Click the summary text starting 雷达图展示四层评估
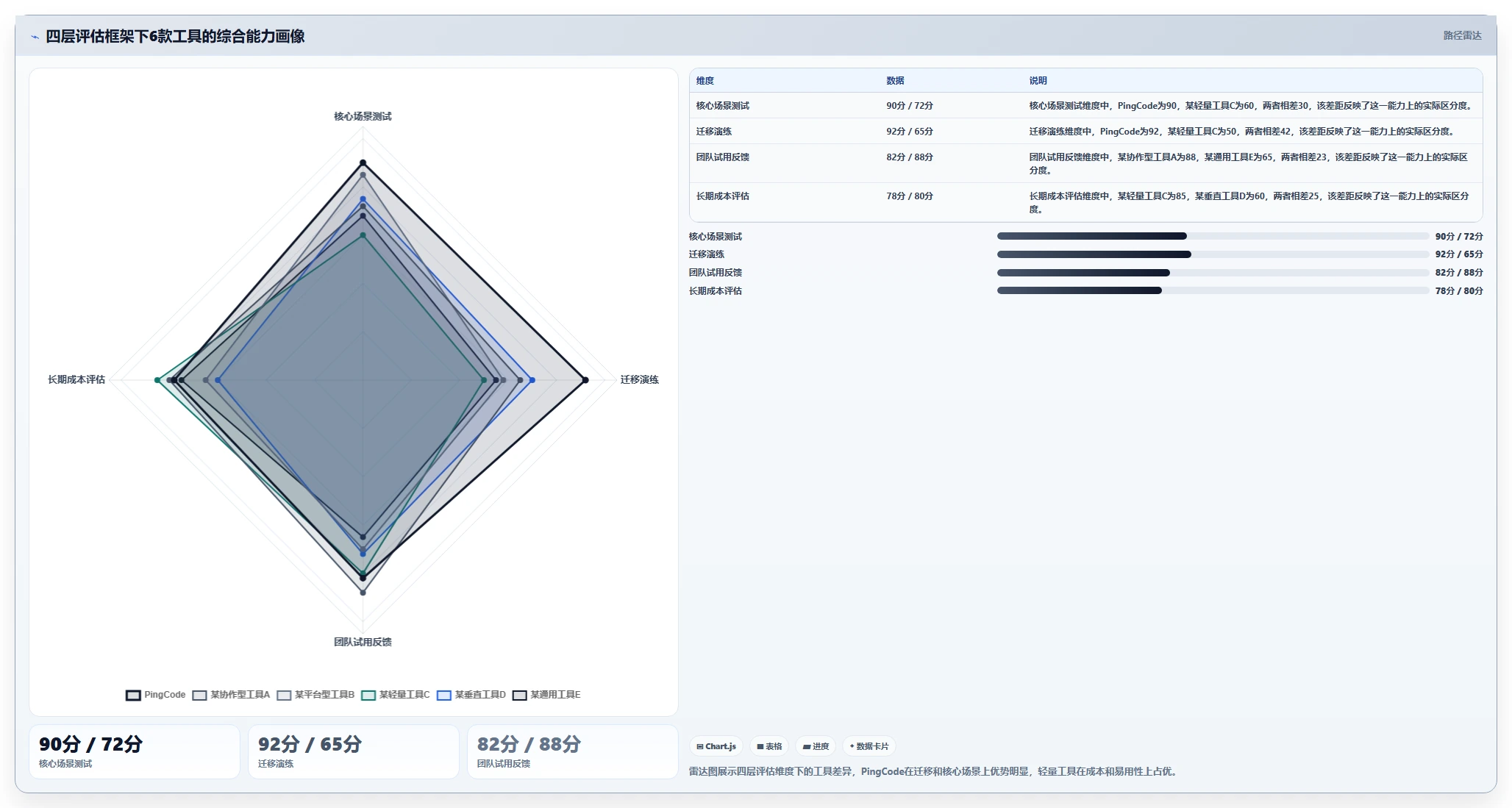The image size is (1512, 808). [934, 771]
